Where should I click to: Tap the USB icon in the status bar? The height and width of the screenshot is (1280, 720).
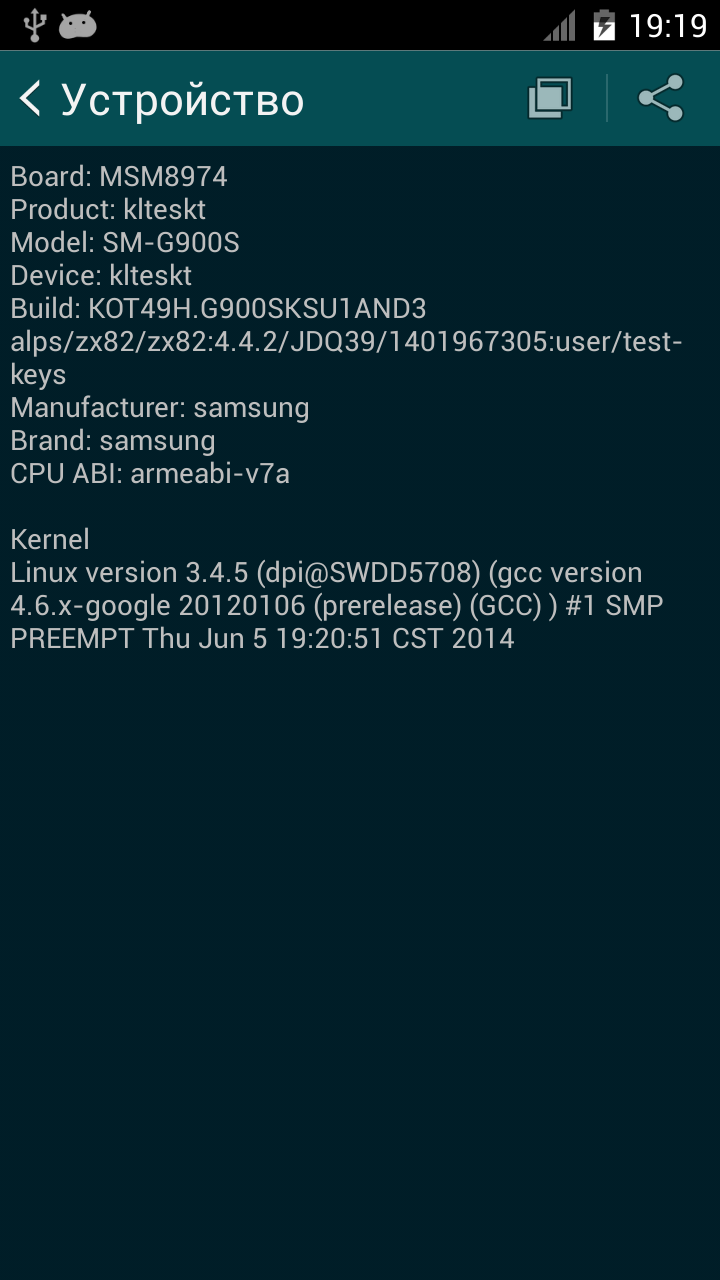pyautogui.click(x=34, y=24)
